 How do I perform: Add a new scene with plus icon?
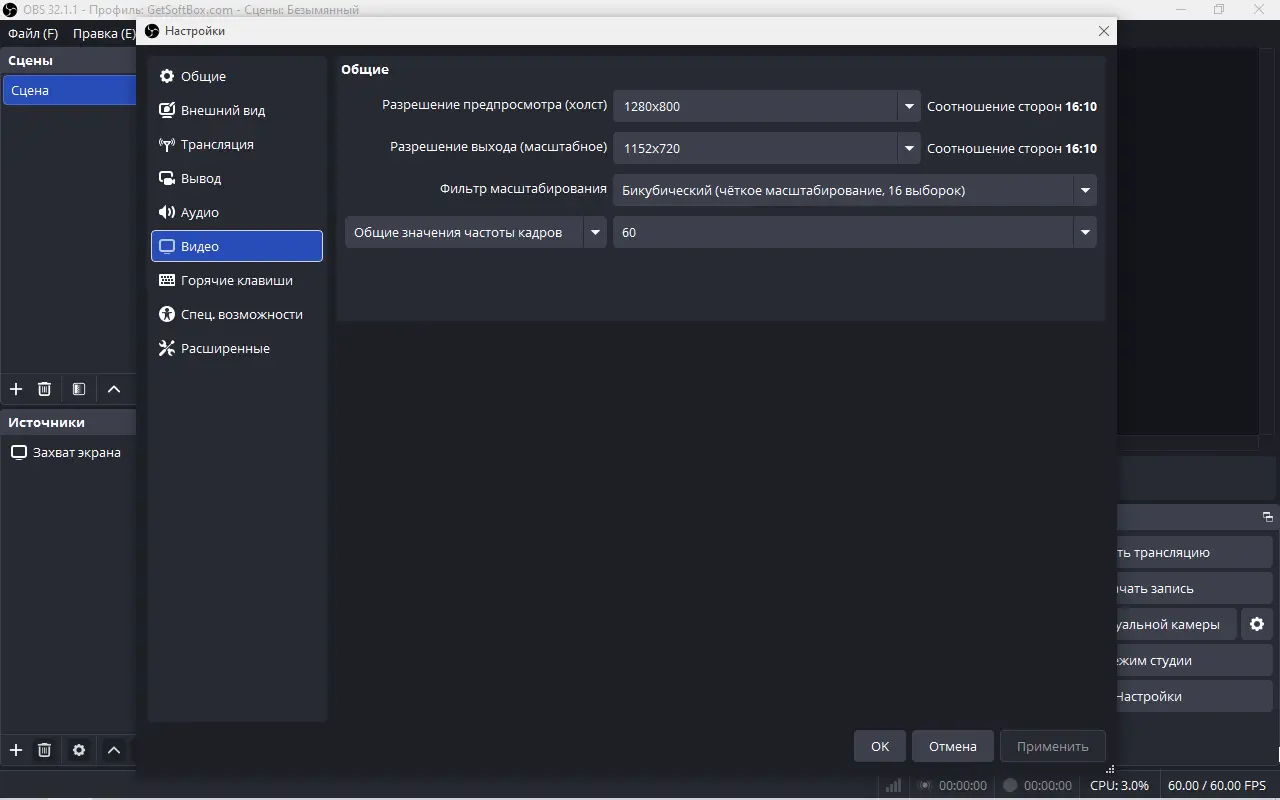pos(16,389)
